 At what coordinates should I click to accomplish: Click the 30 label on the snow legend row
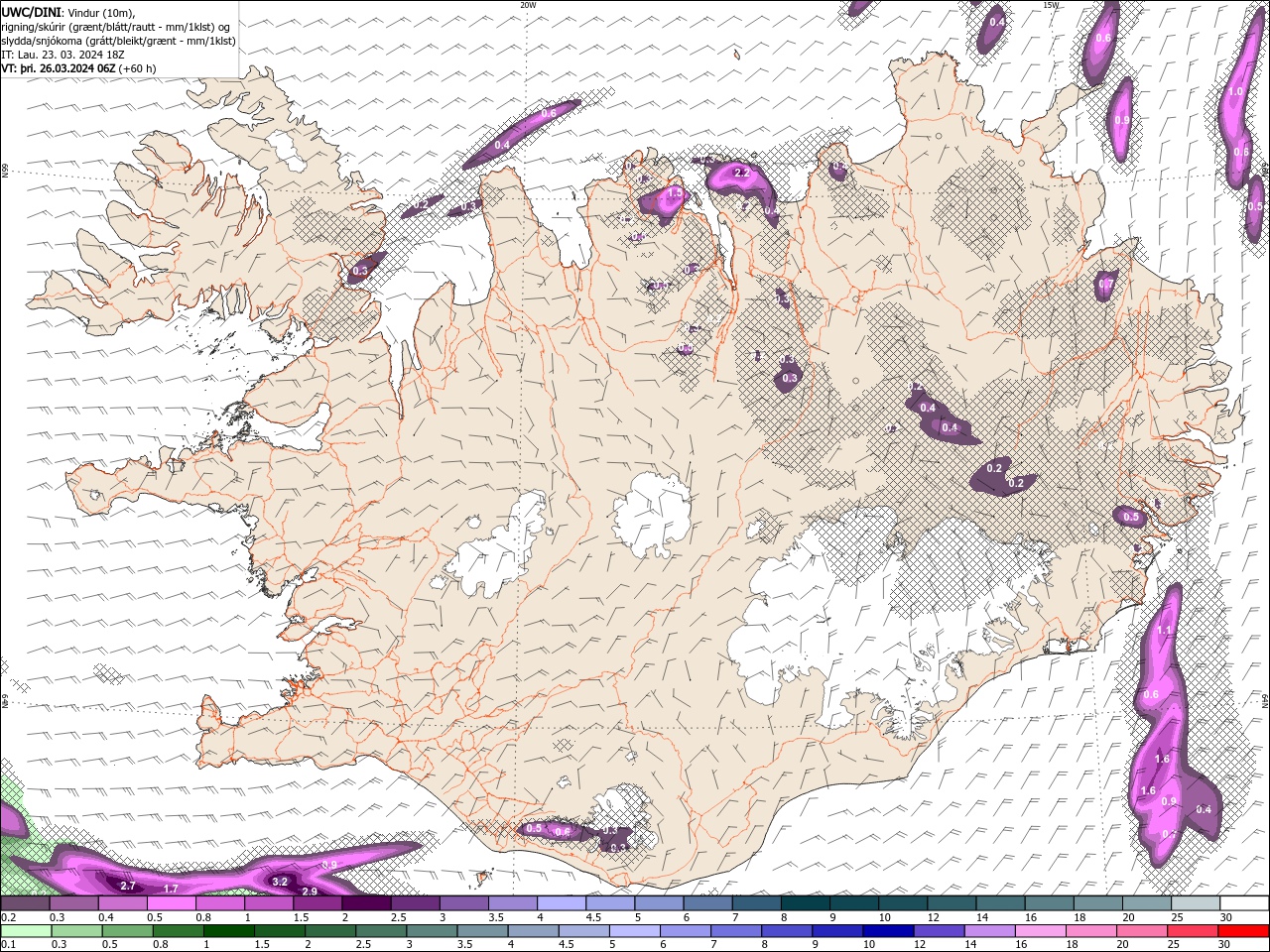click(1225, 916)
